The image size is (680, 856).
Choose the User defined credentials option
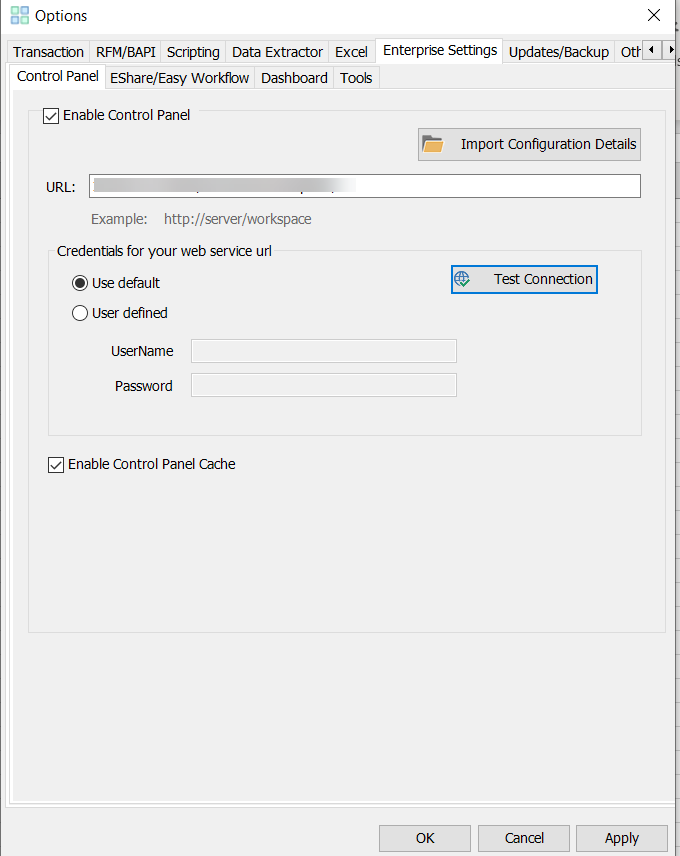(81, 313)
